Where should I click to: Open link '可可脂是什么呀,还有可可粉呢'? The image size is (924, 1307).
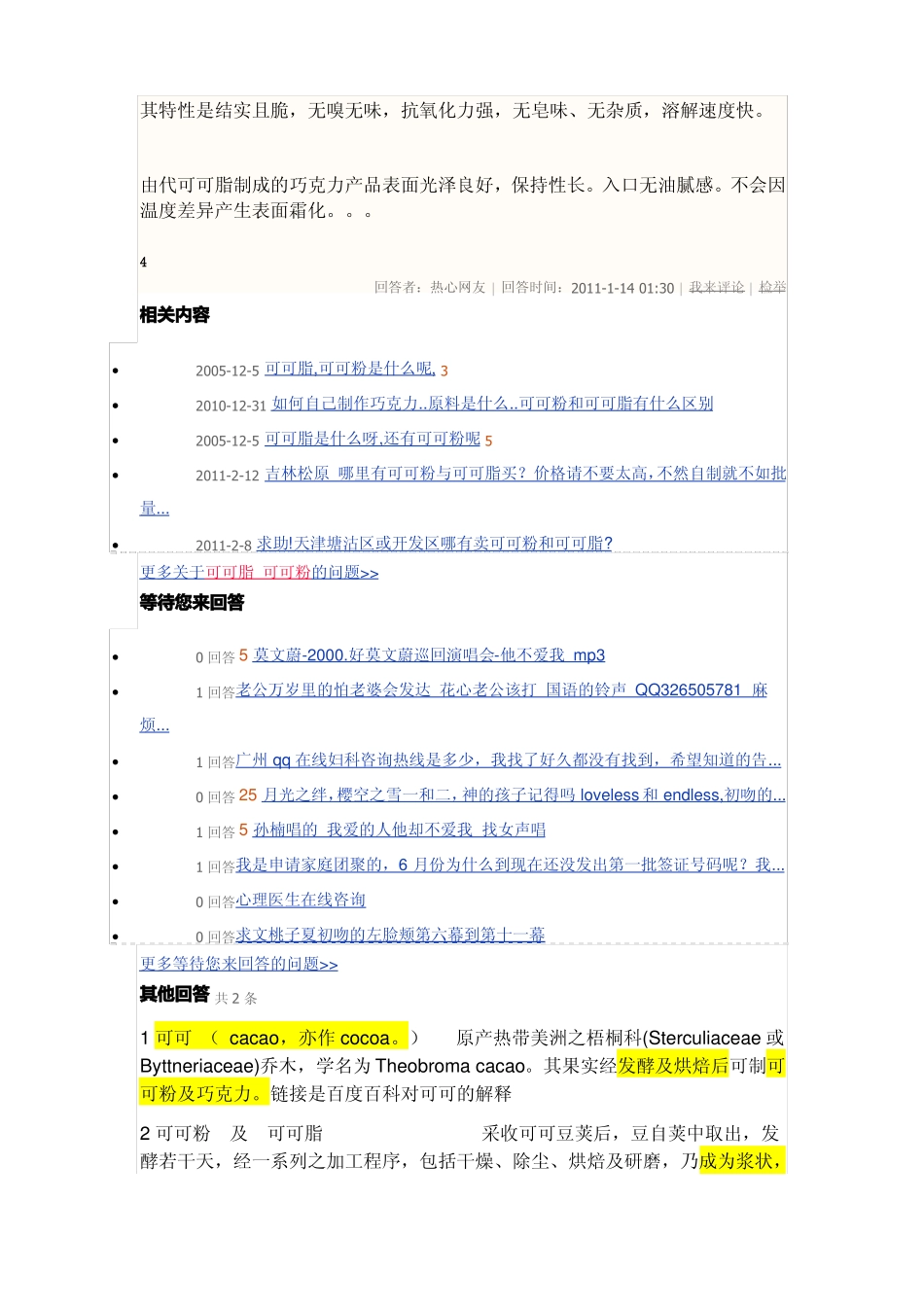[x=373, y=439]
